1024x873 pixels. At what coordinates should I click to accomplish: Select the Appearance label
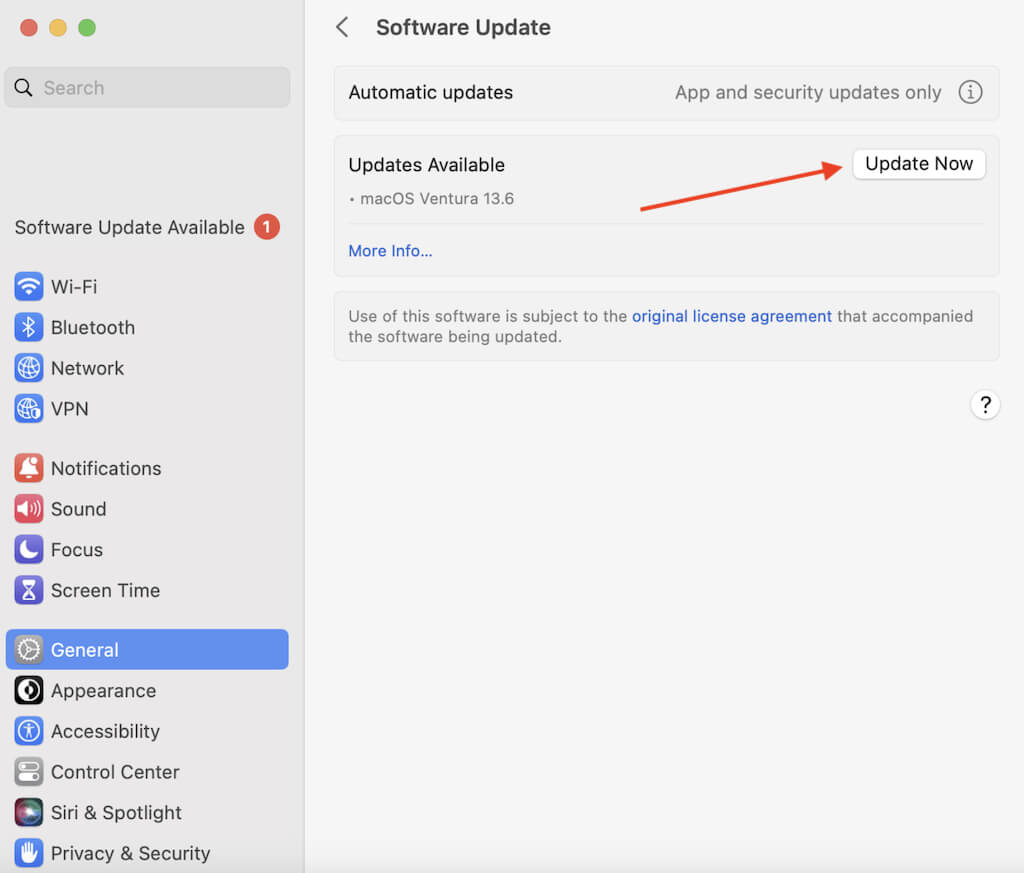pos(103,690)
